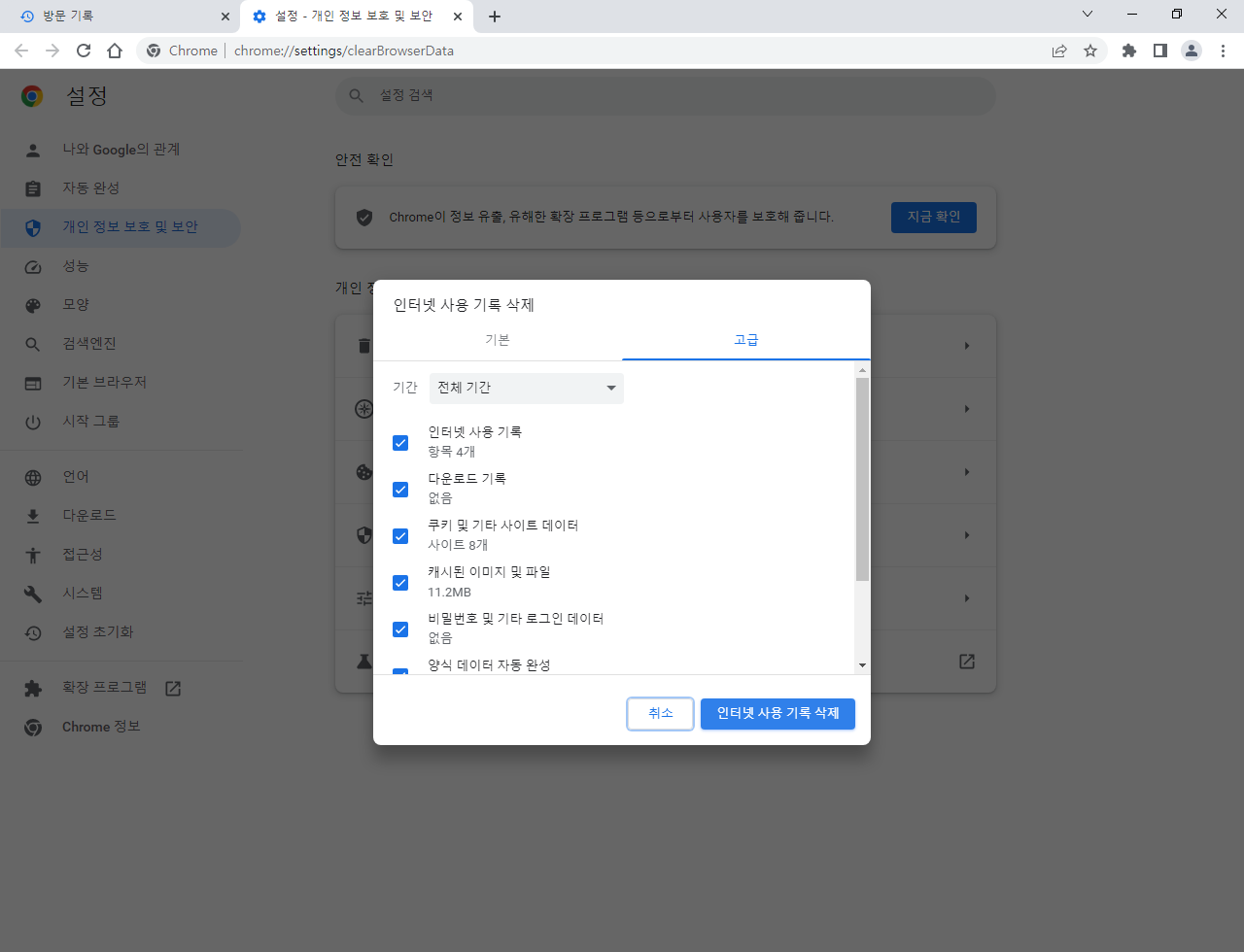
Task: Open the 기간 전체 기간 dropdown
Action: click(527, 388)
